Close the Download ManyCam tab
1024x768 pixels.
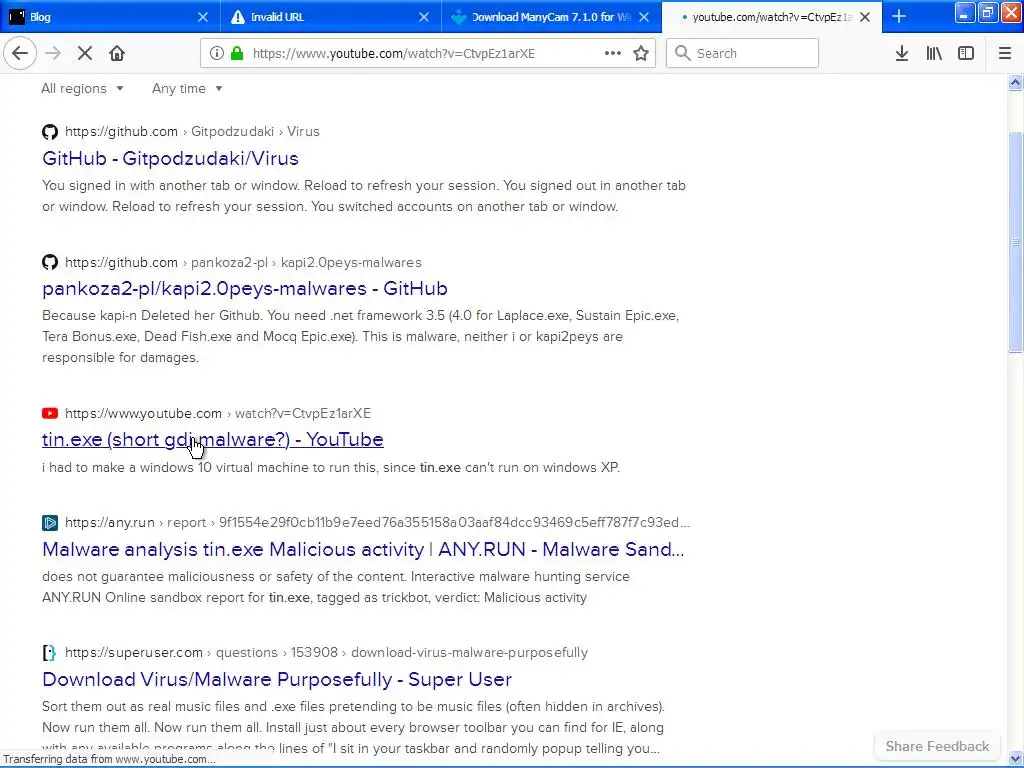click(x=644, y=17)
